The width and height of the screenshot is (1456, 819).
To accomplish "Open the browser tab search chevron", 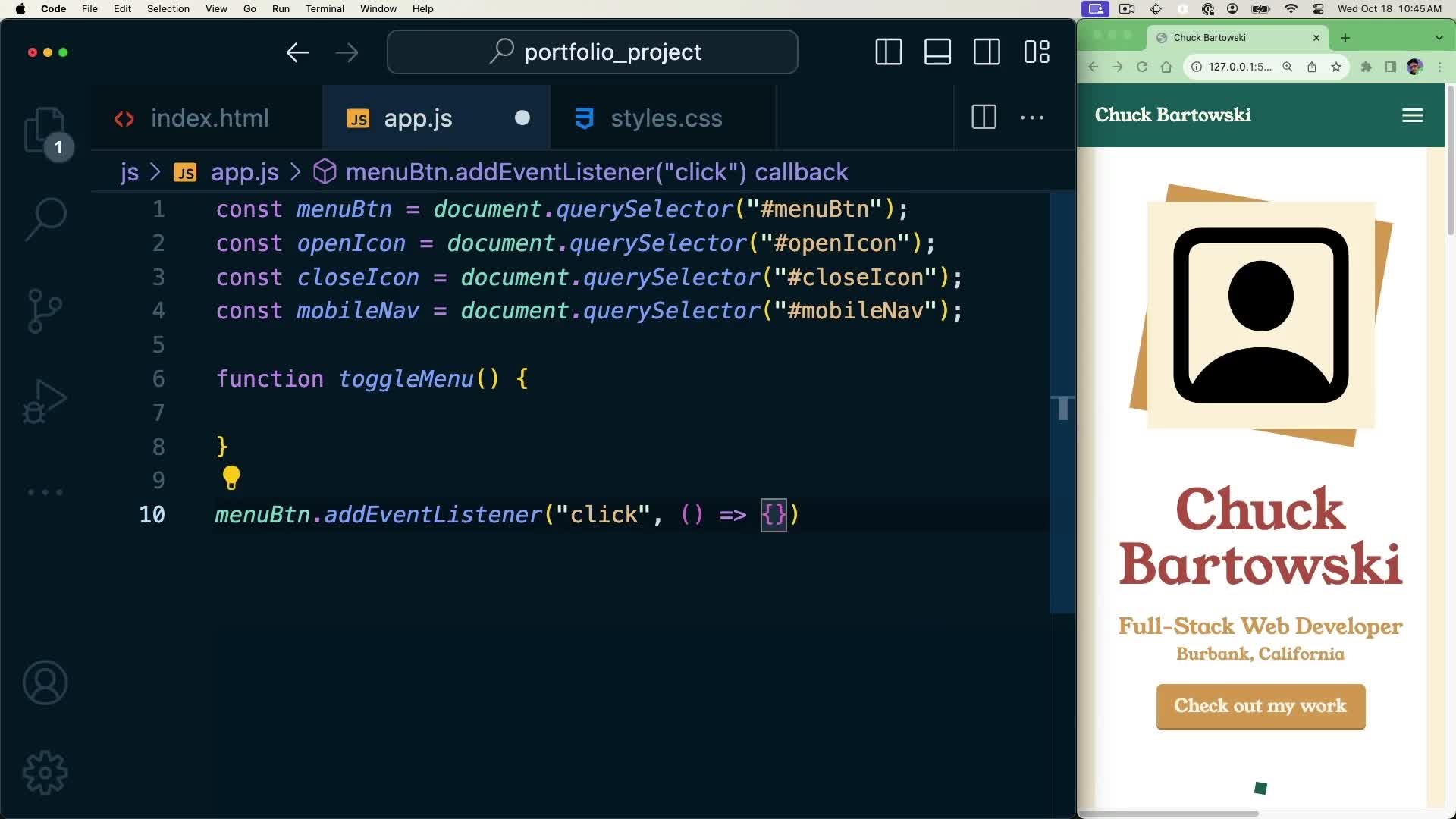I will pos(1438,38).
